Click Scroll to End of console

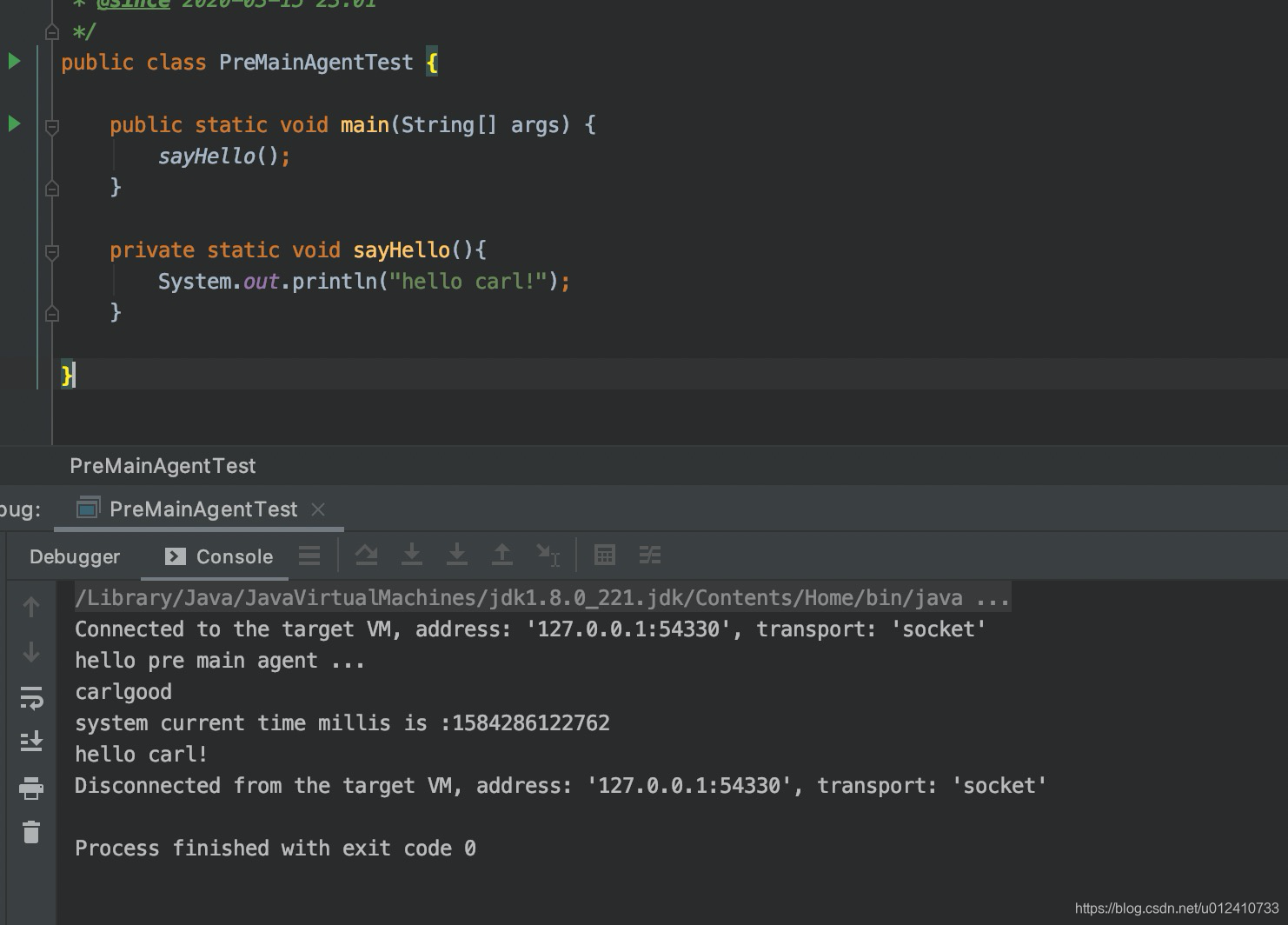(31, 742)
